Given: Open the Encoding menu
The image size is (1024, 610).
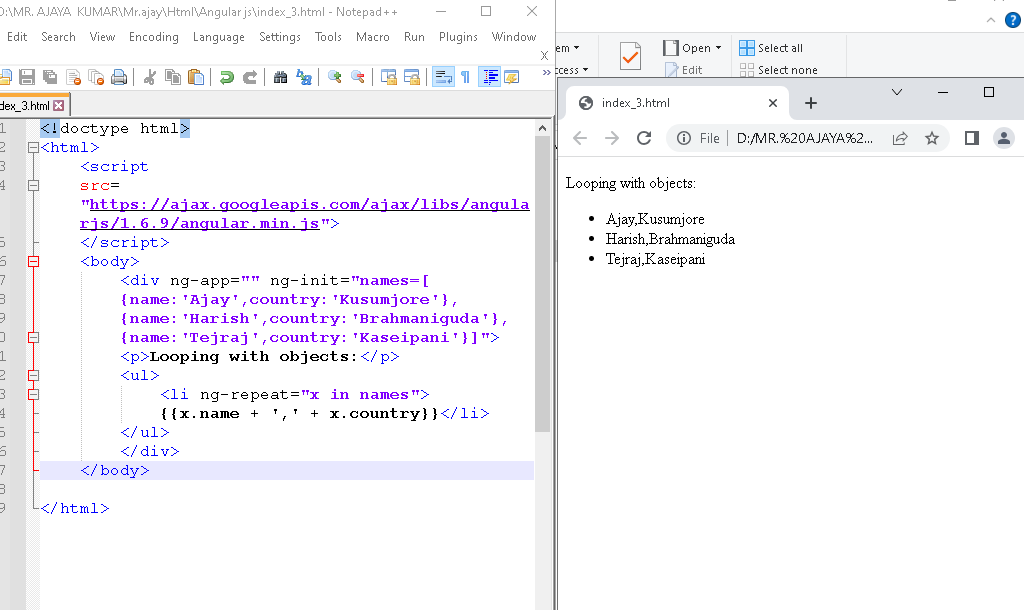Looking at the screenshot, I should pos(153,37).
